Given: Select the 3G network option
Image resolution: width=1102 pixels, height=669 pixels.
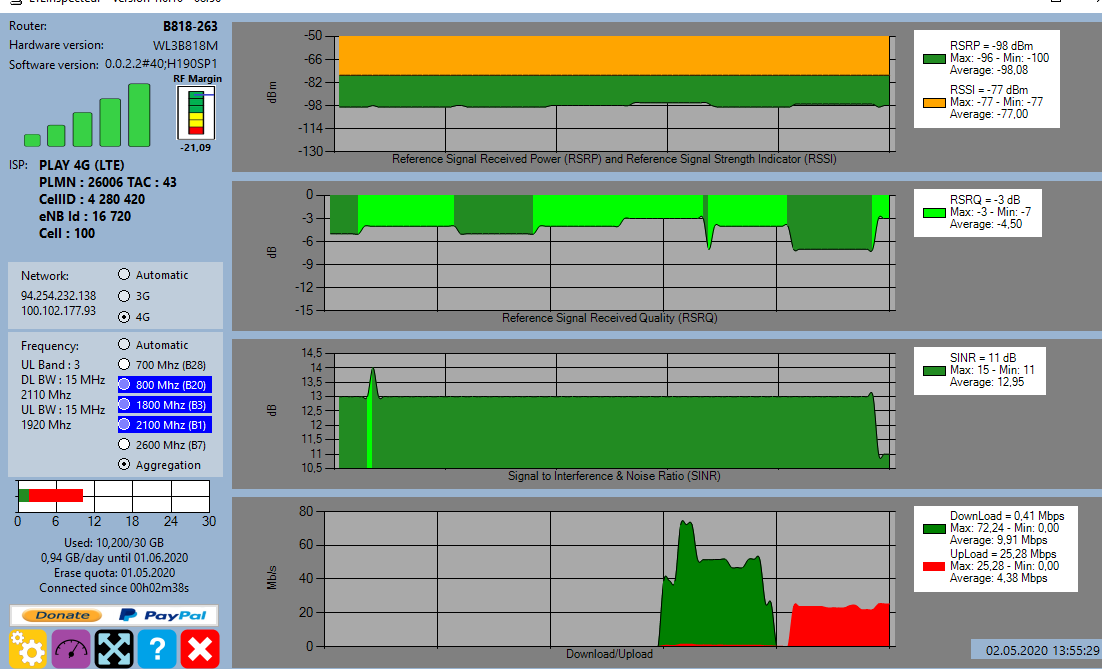Looking at the screenshot, I should 124,295.
